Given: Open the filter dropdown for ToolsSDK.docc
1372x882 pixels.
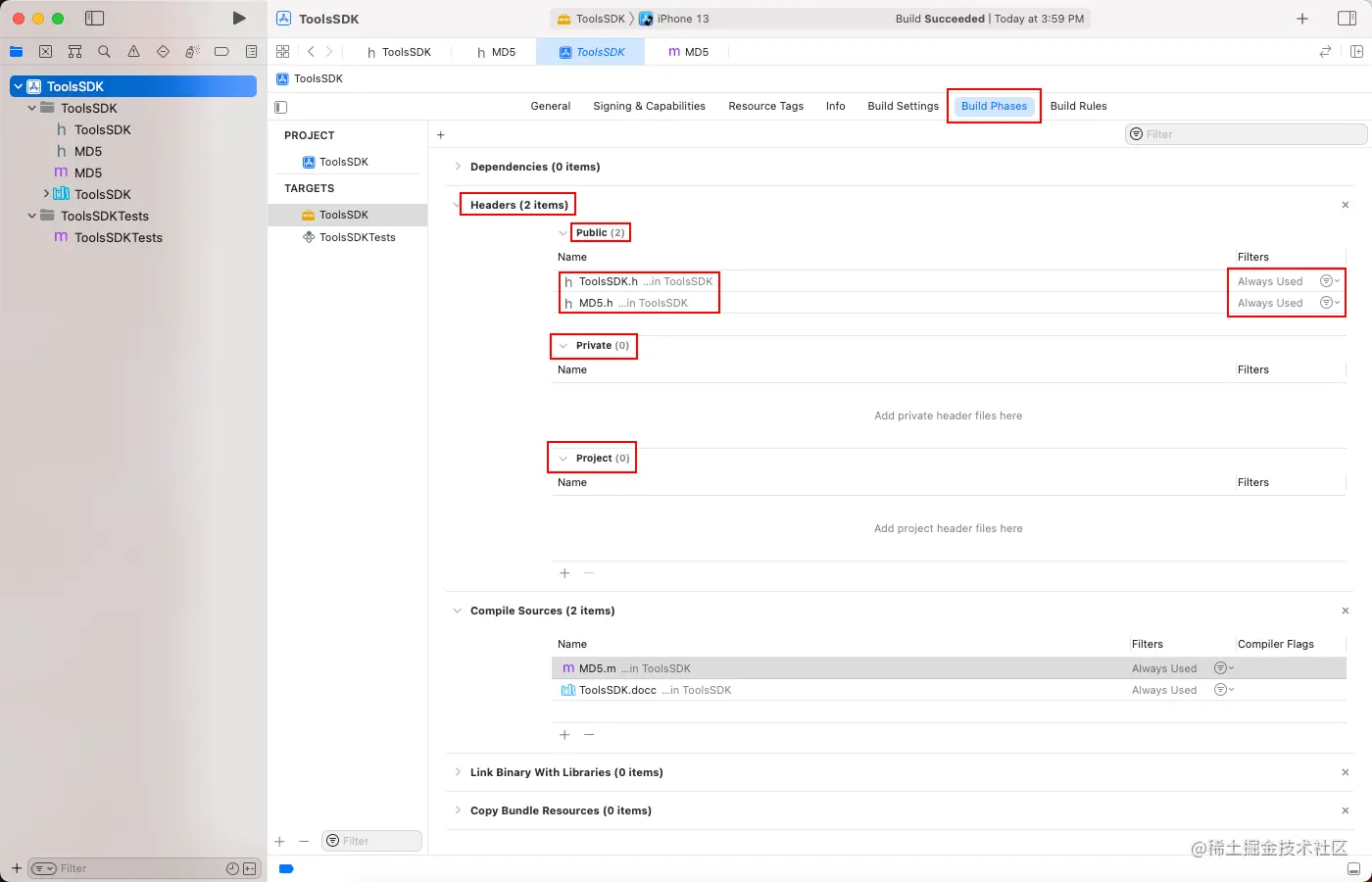Looking at the screenshot, I should click(x=1224, y=690).
